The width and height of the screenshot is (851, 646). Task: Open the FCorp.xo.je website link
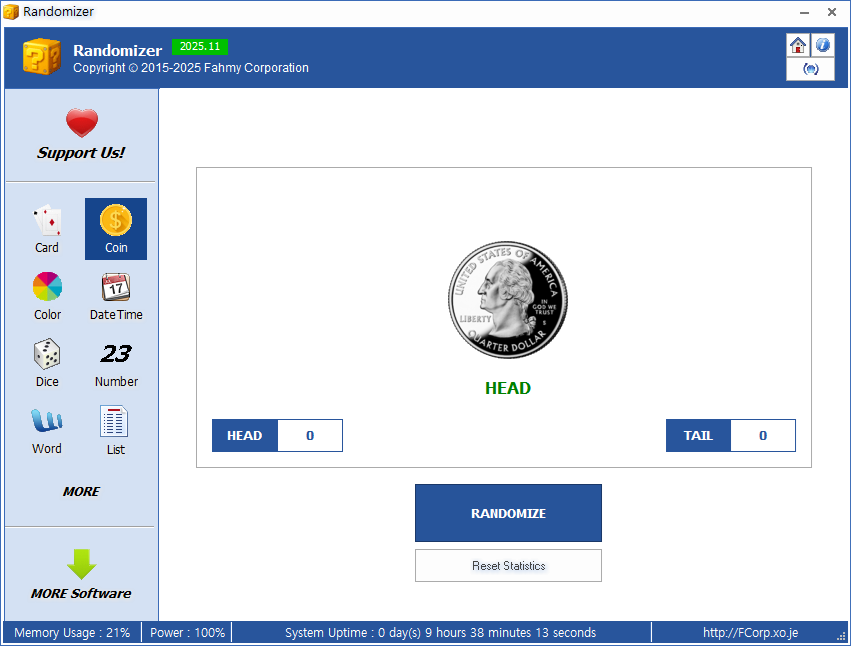pos(750,633)
